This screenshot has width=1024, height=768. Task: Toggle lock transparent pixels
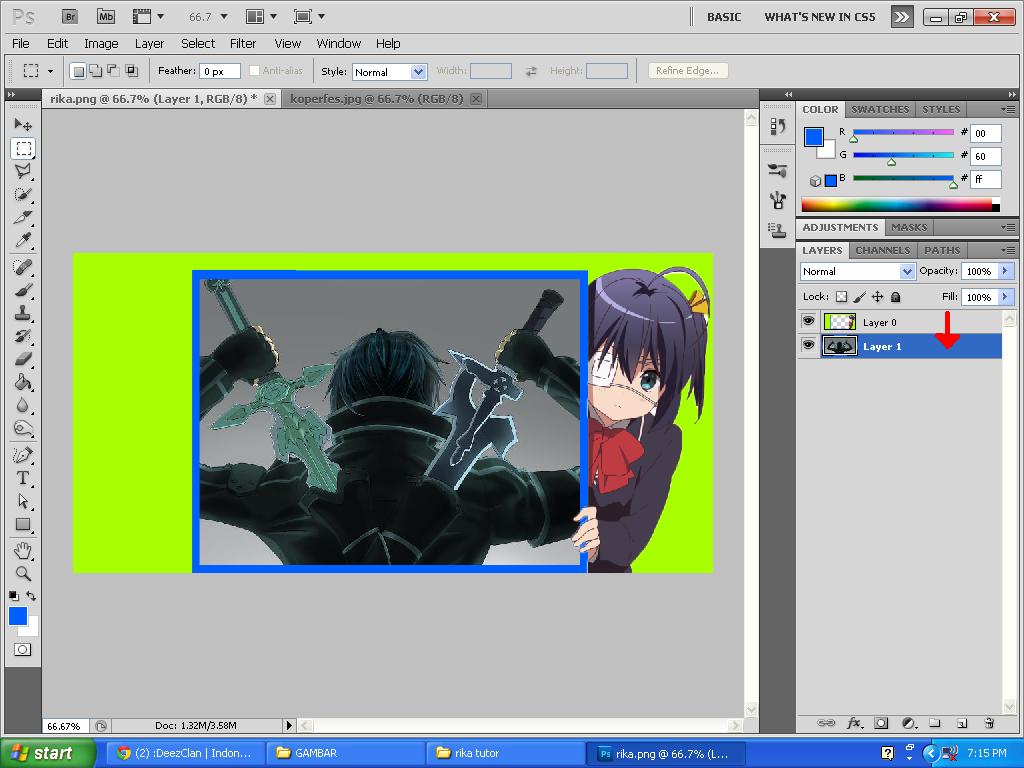841,296
